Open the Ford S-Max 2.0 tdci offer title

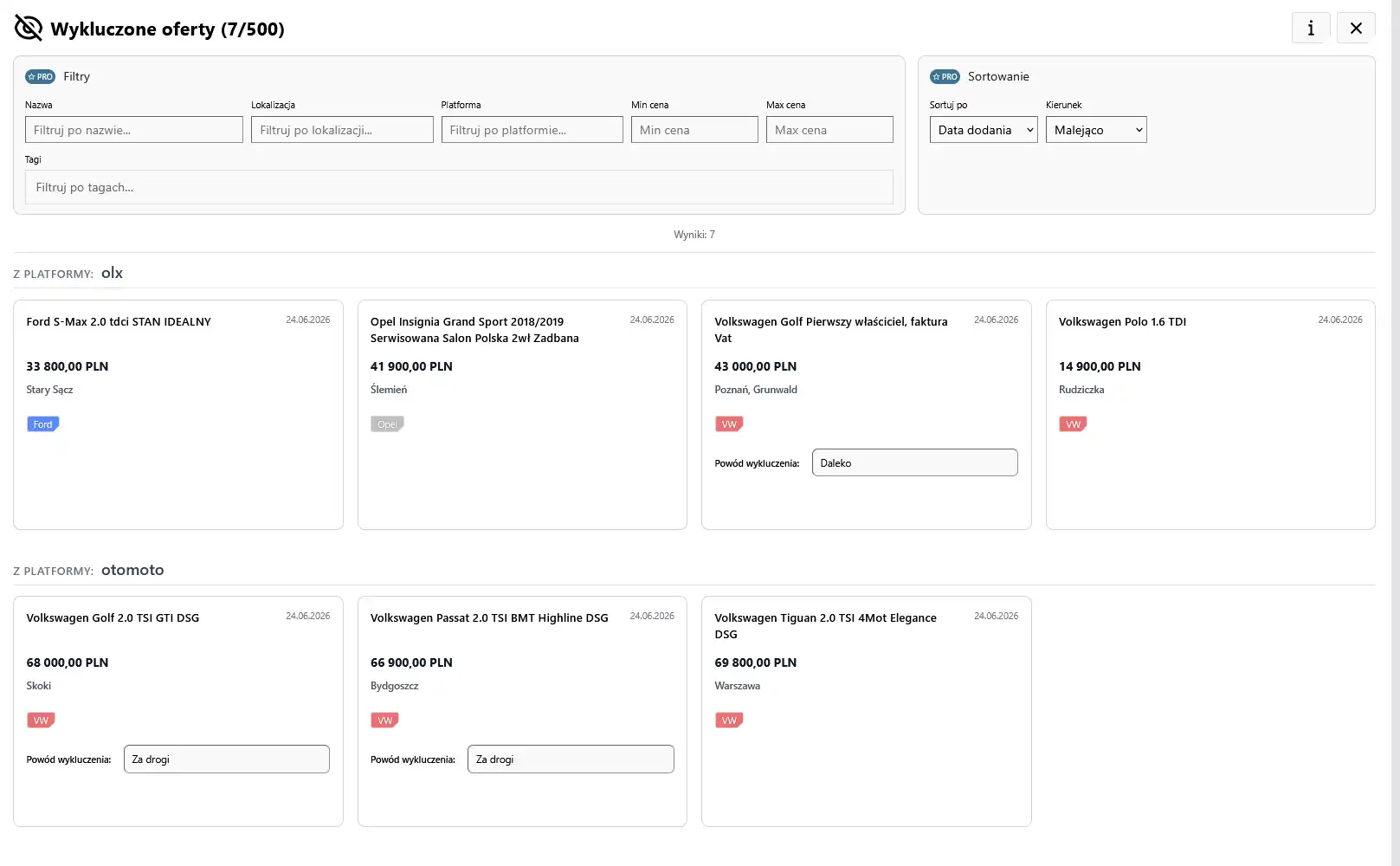pyautogui.click(x=119, y=321)
